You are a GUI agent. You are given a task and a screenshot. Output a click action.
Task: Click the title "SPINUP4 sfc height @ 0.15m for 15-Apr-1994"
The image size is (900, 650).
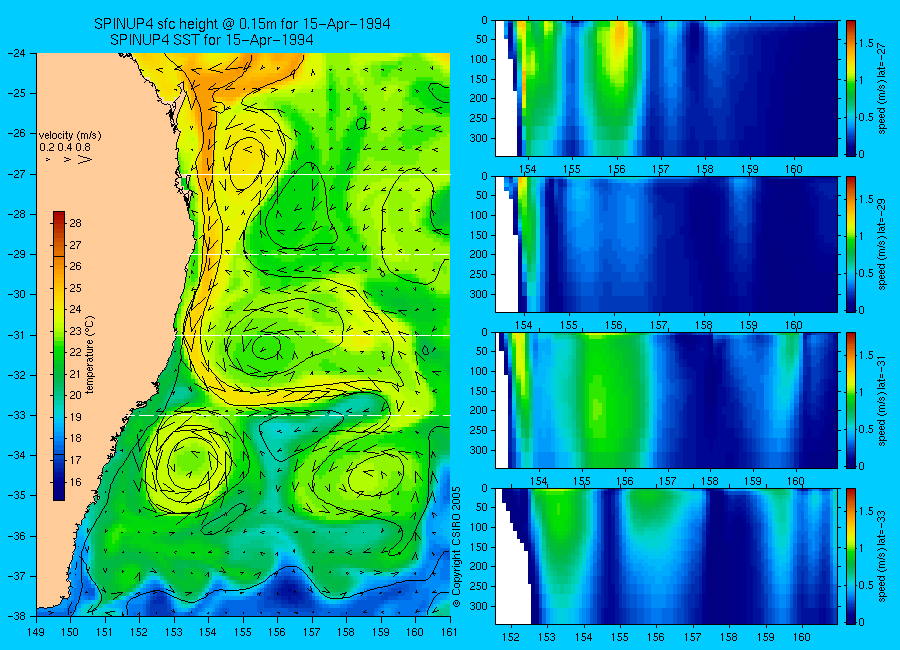click(x=242, y=24)
